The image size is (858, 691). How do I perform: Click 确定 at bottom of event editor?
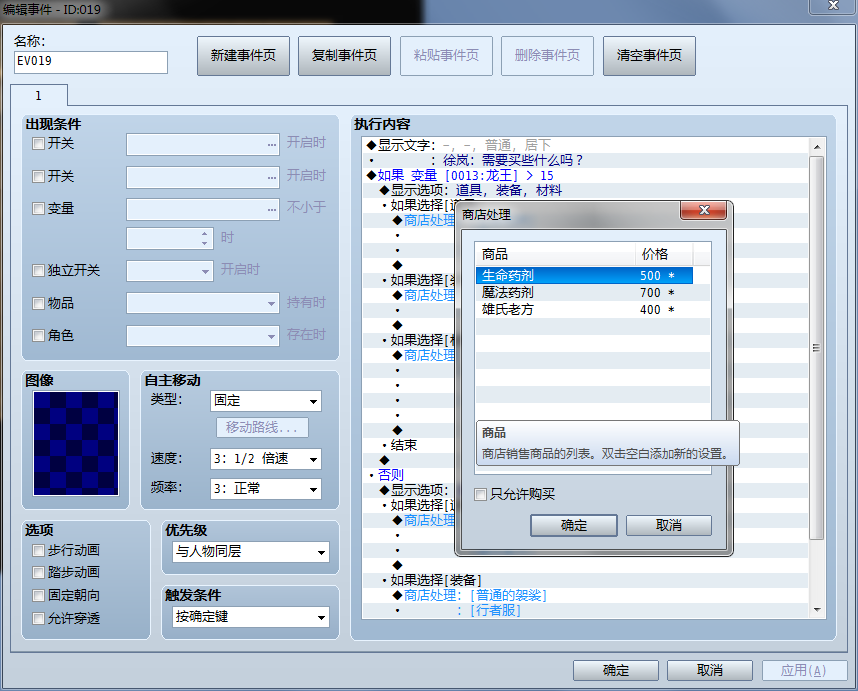coord(616,671)
